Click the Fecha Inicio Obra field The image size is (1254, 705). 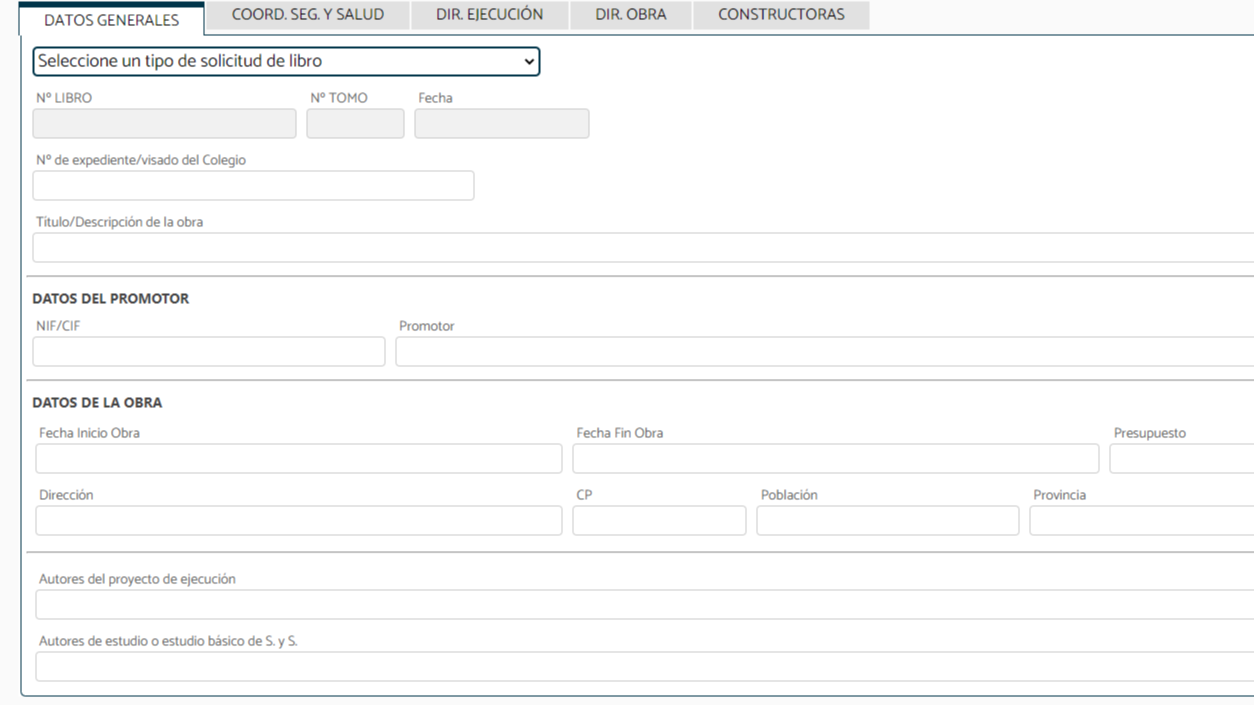[299, 459]
